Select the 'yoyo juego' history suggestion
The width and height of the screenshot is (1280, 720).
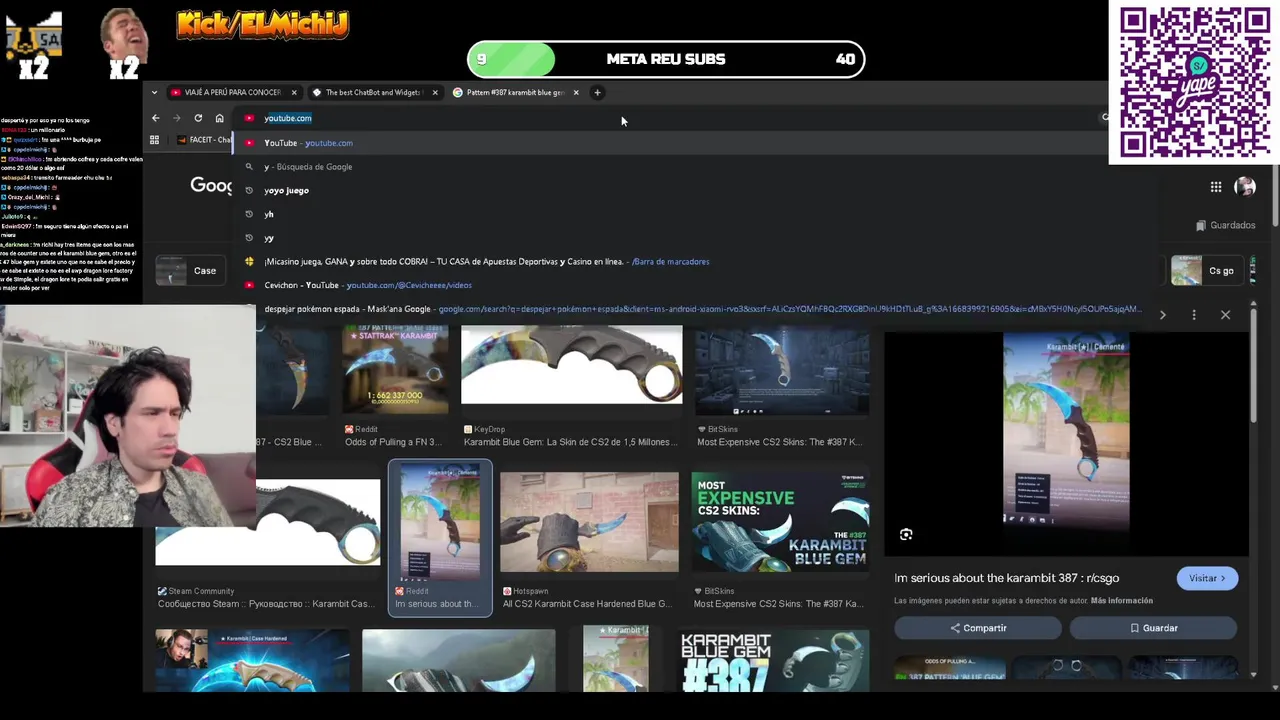click(x=695, y=190)
